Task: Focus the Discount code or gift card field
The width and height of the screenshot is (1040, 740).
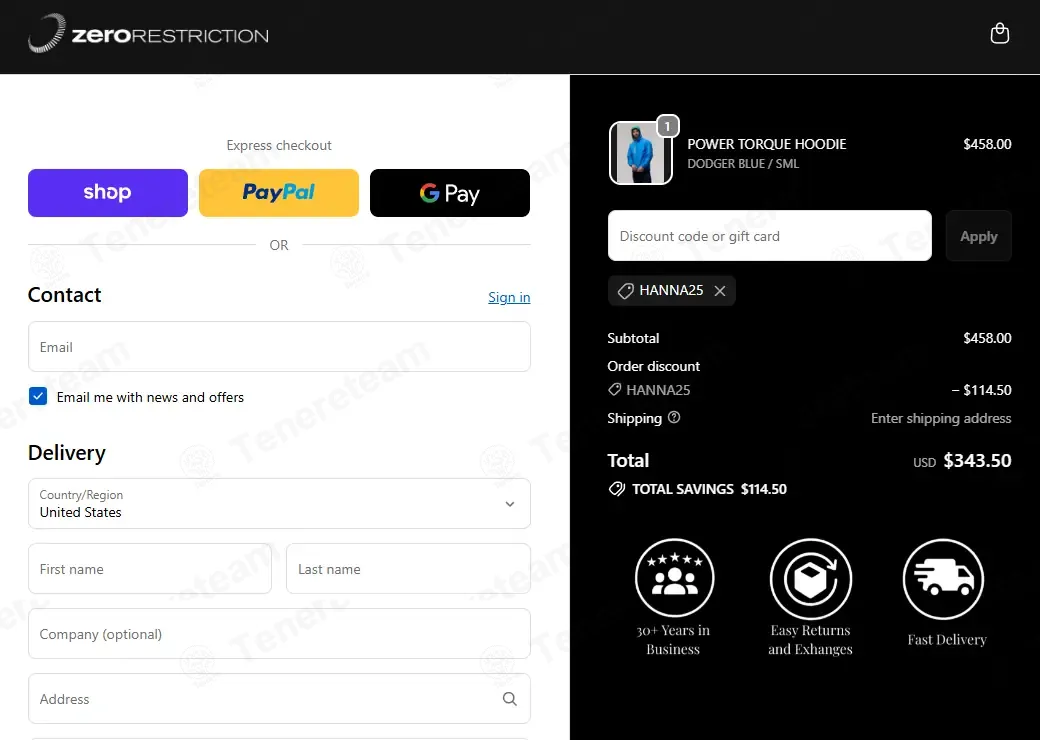Action: pyautogui.click(x=769, y=236)
